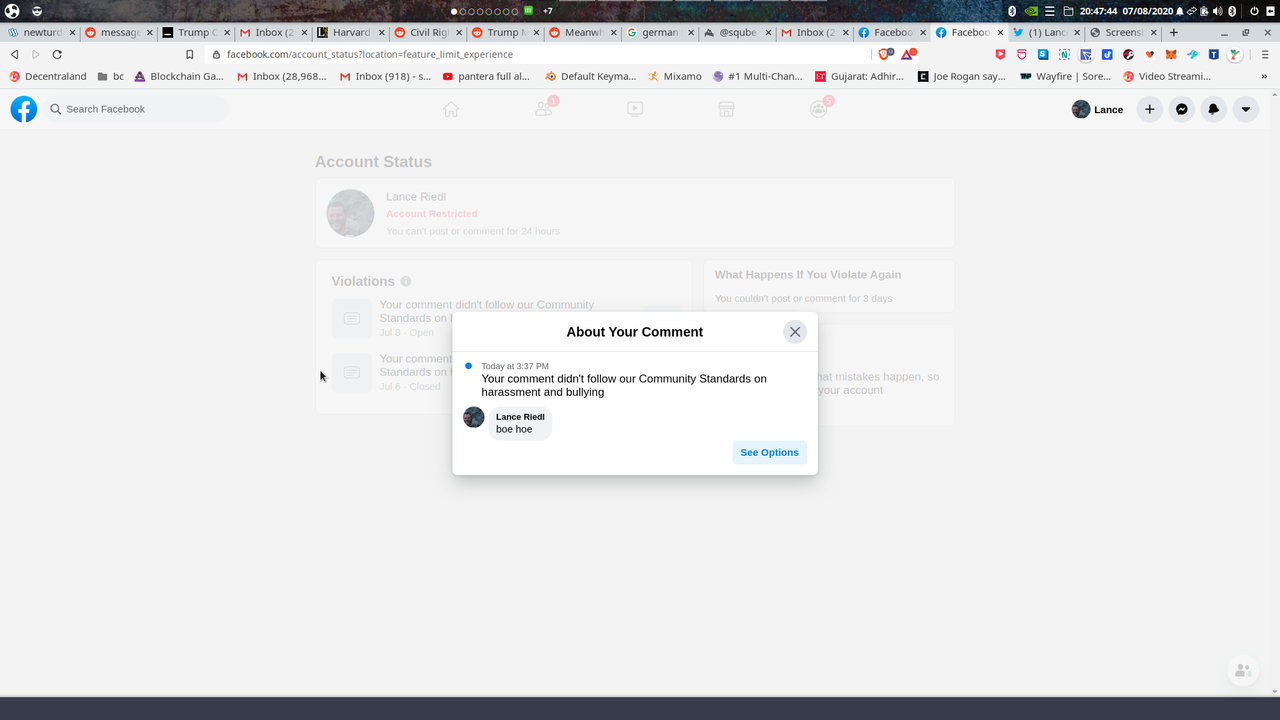Open the Marketplace icon

click(727, 109)
